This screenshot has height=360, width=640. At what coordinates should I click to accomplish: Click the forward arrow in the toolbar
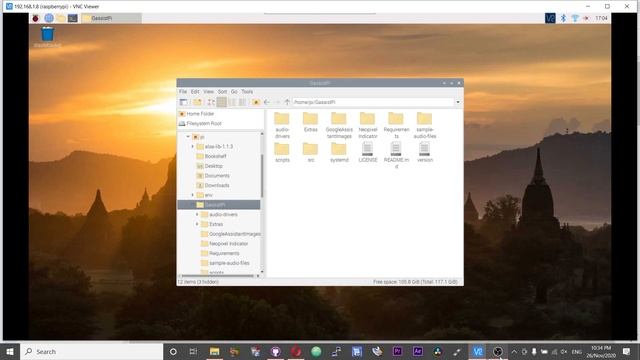pyautogui.click(x=277, y=102)
